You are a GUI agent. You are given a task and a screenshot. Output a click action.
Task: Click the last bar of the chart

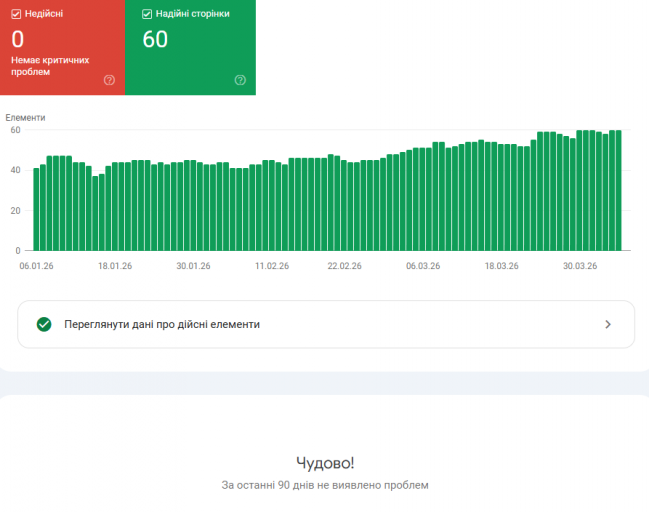619,190
